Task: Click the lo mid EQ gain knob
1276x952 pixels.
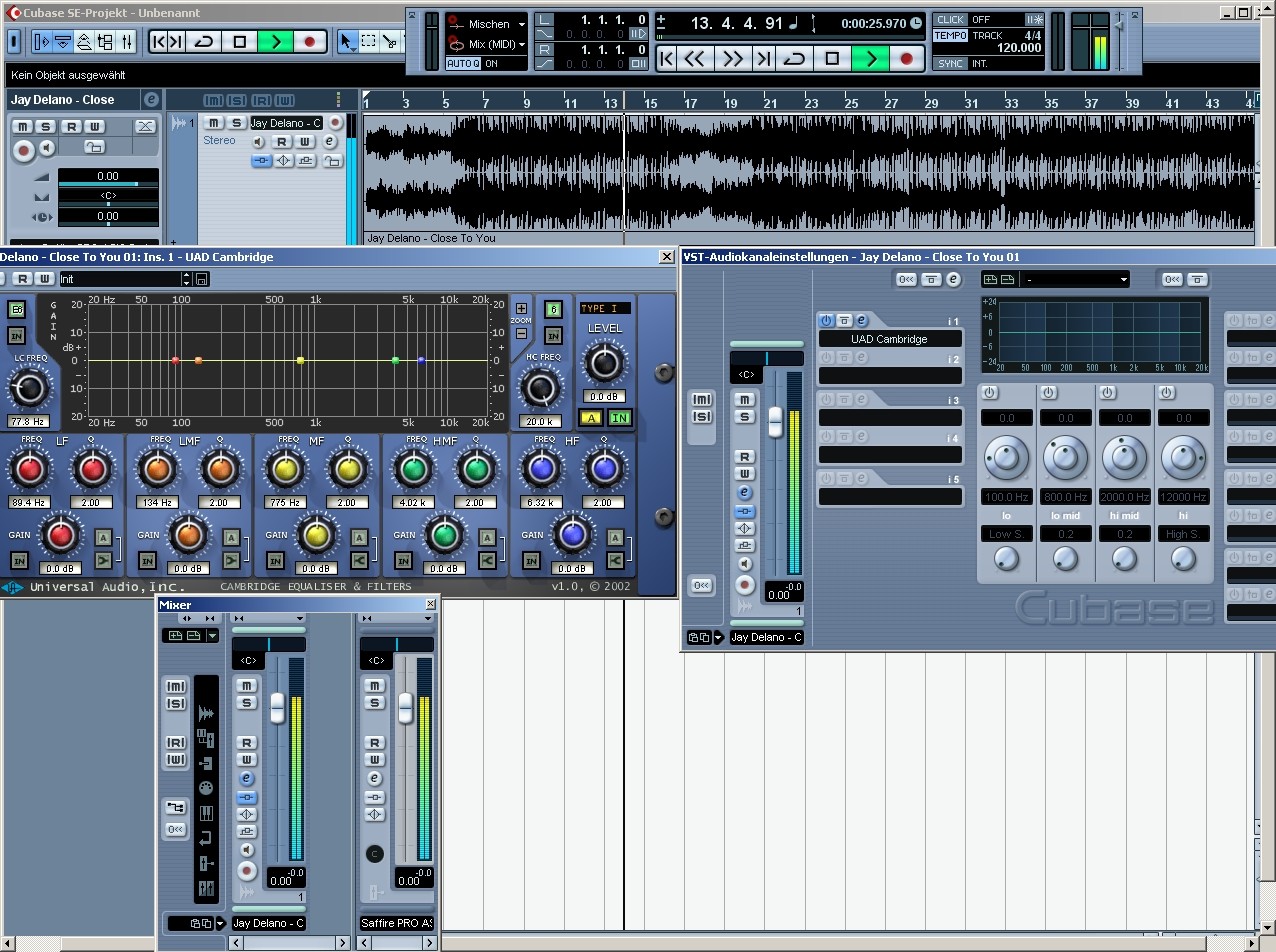Action: pos(1065,458)
